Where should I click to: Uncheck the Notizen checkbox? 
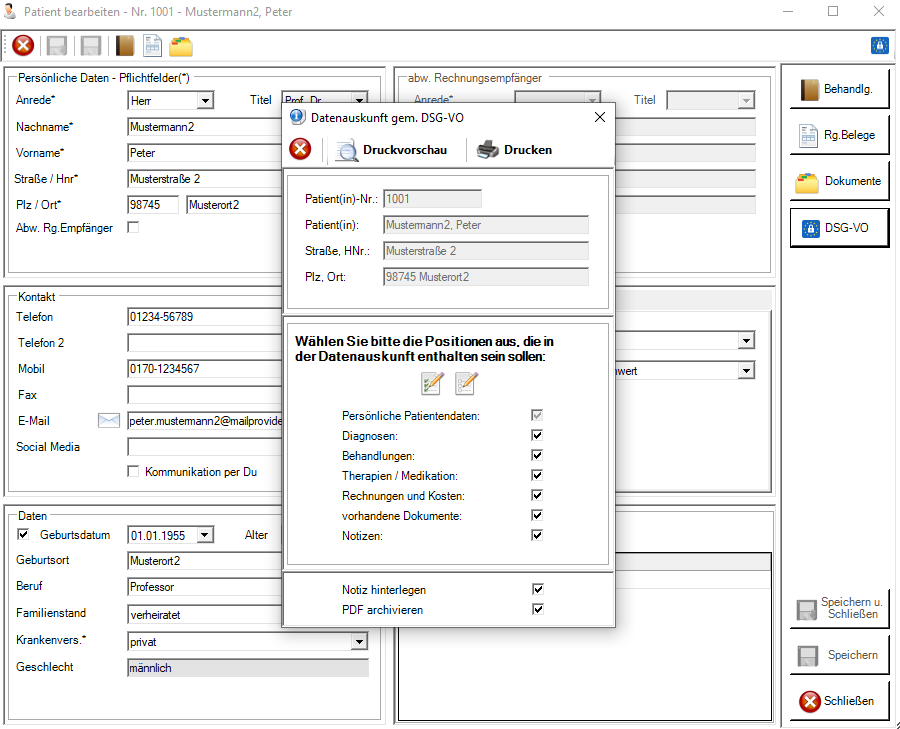537,535
